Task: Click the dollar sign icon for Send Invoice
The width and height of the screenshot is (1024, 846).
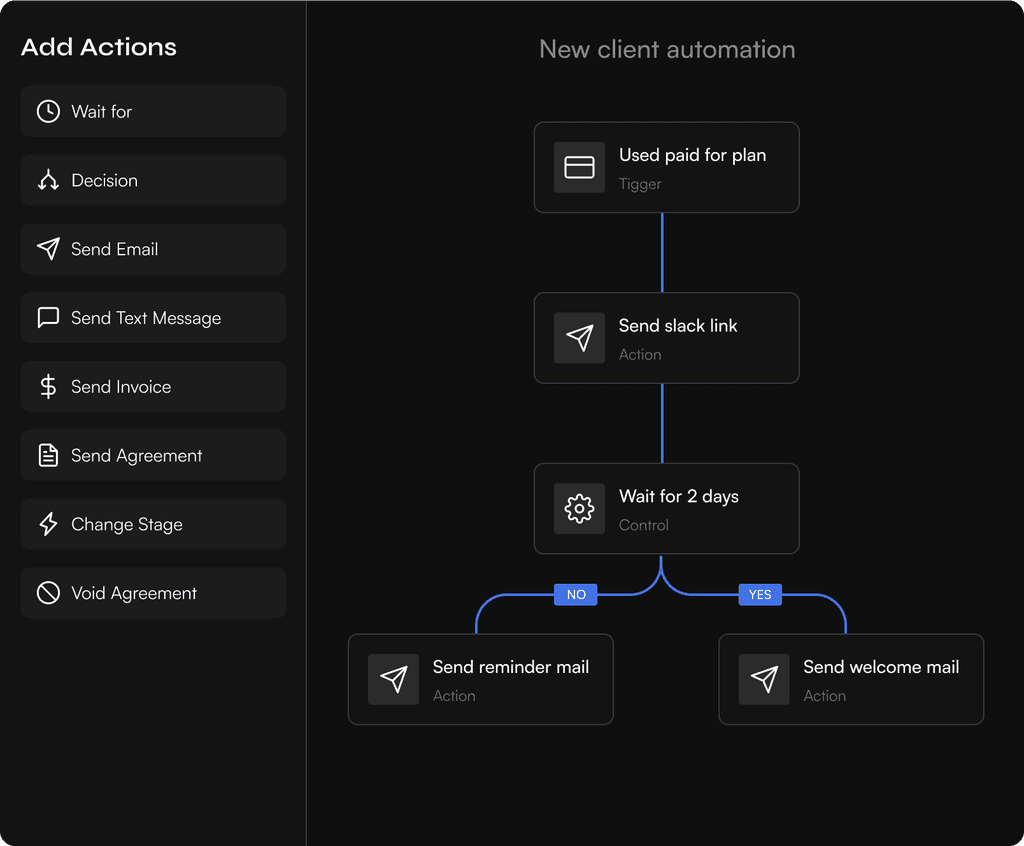Action: point(48,387)
